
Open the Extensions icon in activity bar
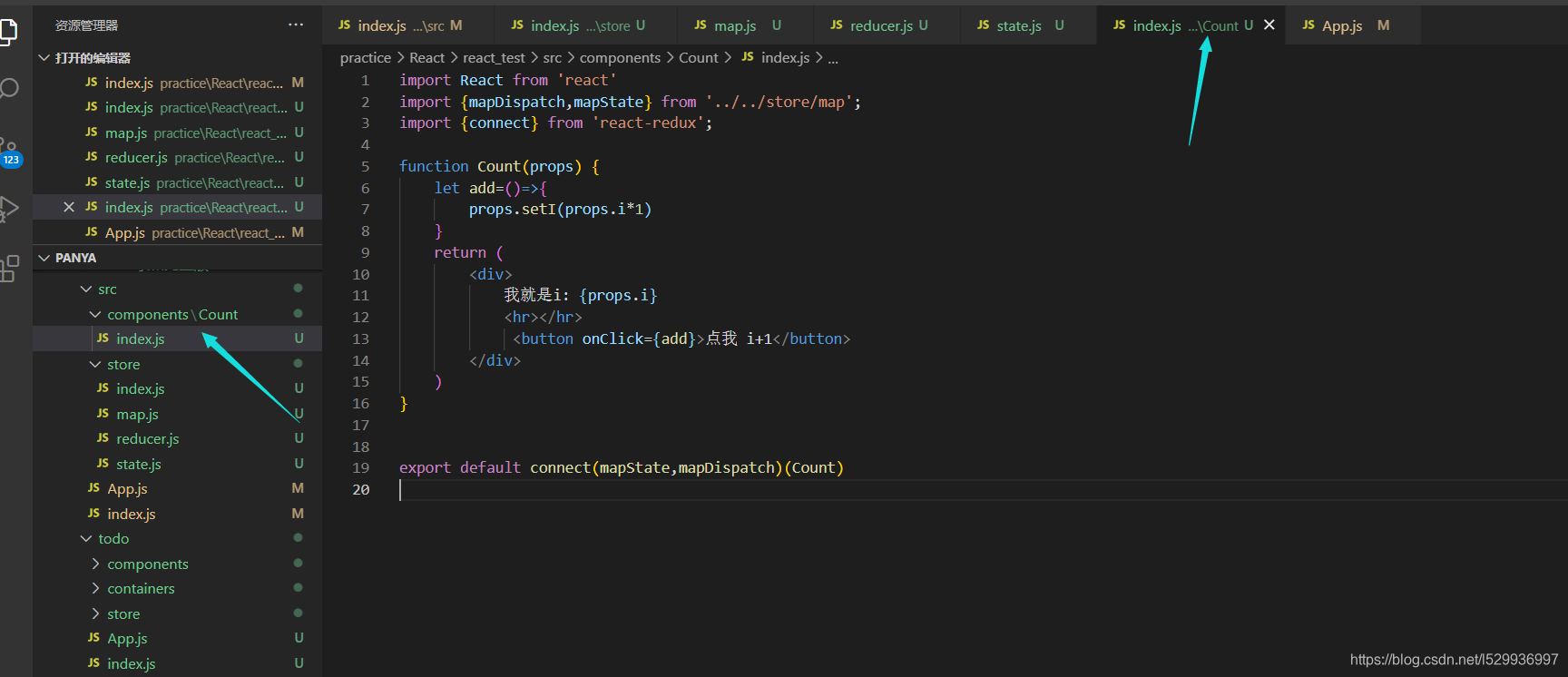point(9,269)
